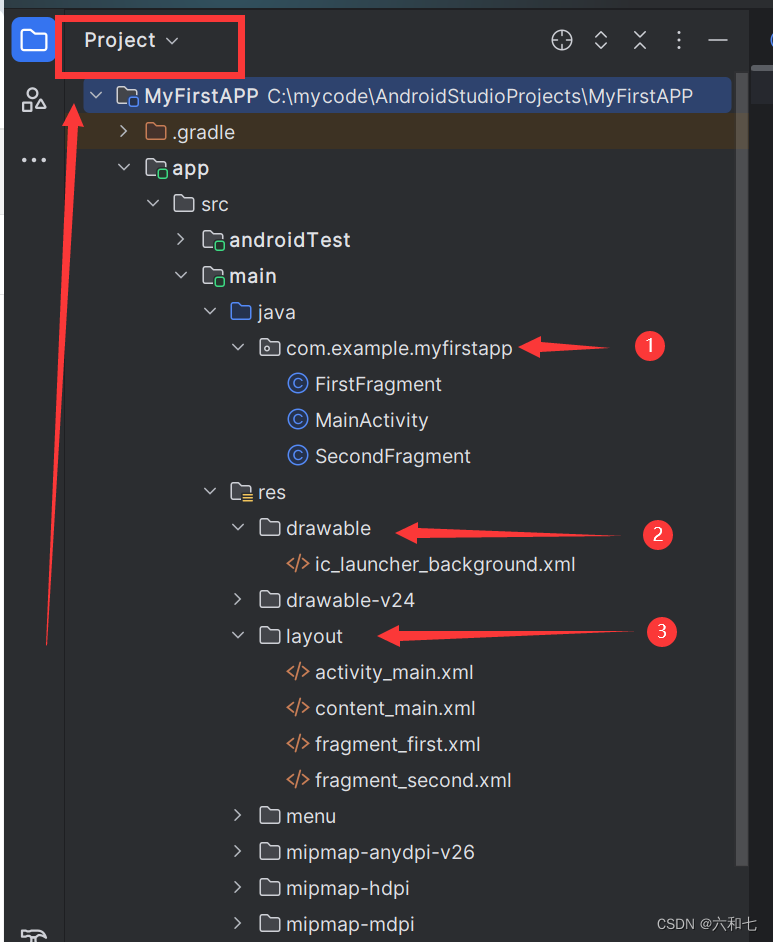Expand the drawable-v24 folder chevron
Viewport: 773px width, 942px height.
(x=238, y=600)
